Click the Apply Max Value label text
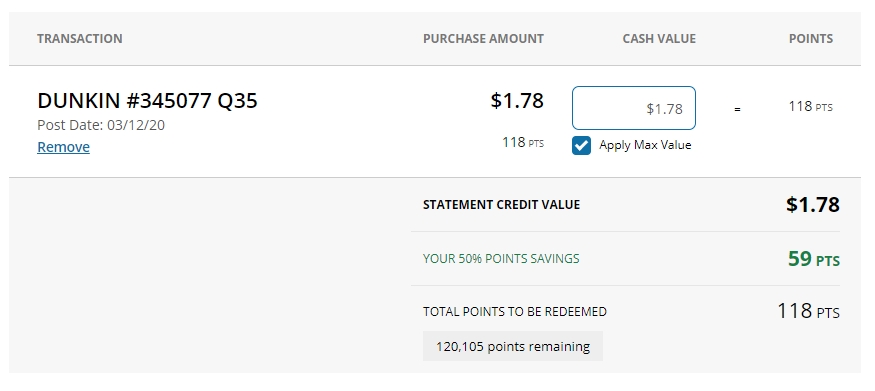Image resolution: width=875 pixels, height=391 pixels. 645,145
